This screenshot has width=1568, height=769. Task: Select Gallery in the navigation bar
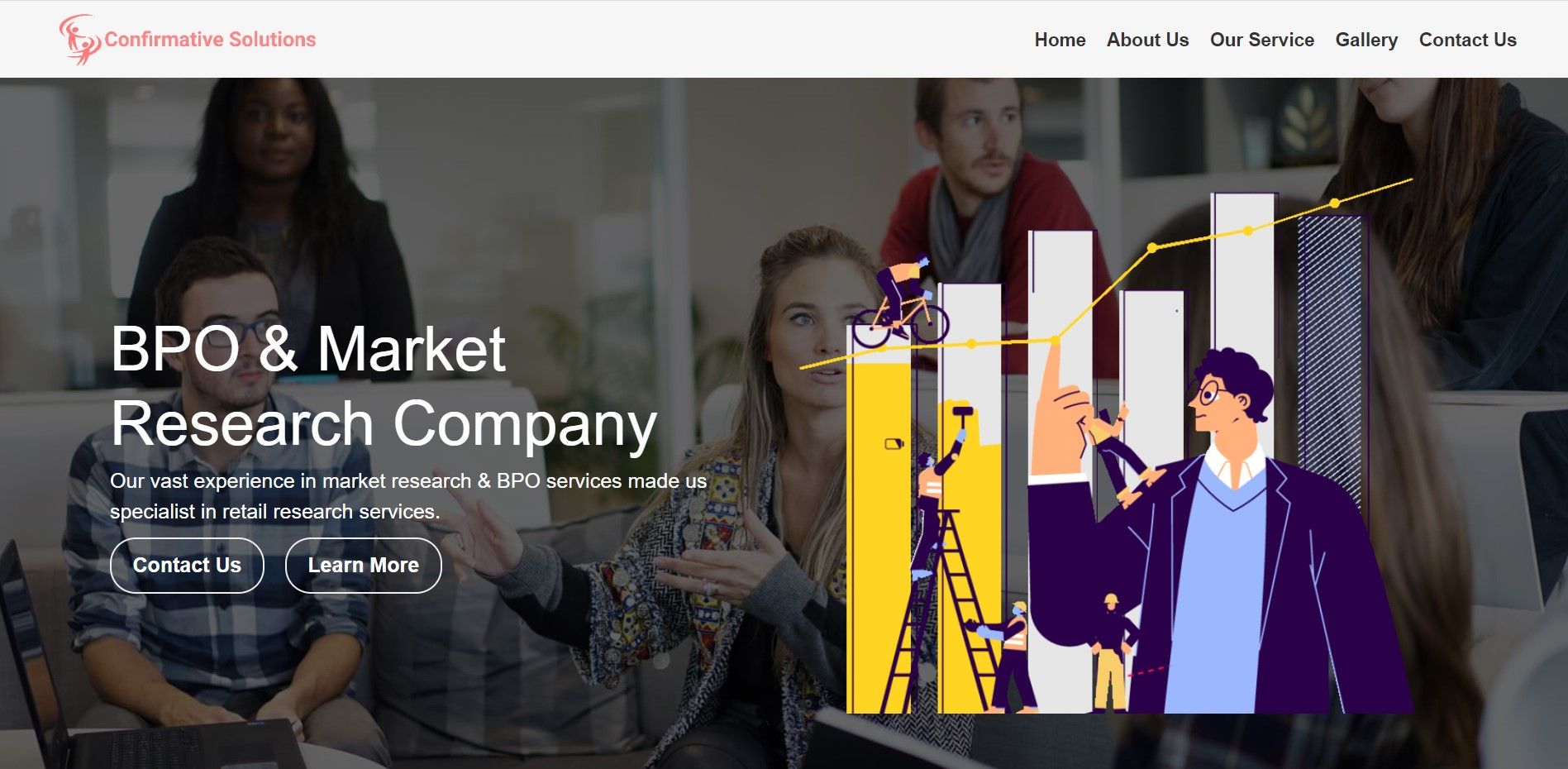[1366, 40]
